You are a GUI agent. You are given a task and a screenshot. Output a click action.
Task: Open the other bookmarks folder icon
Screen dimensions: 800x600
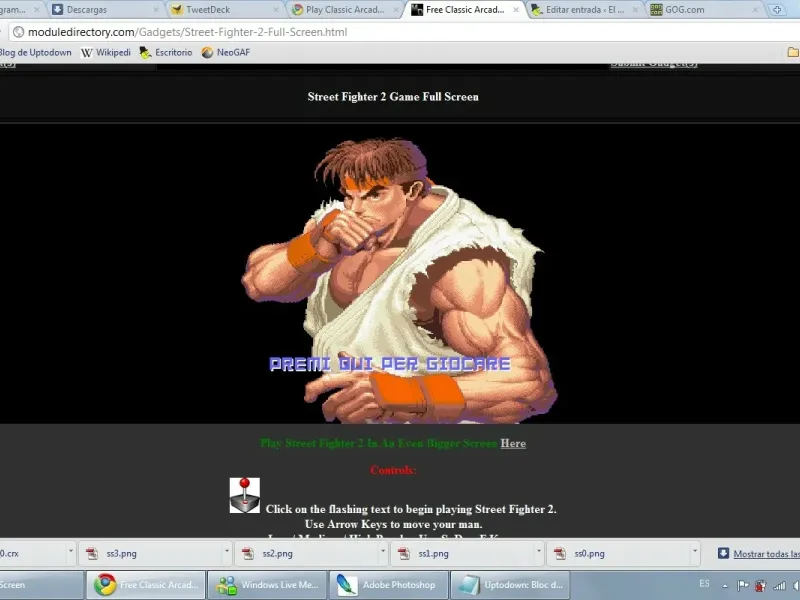[x=793, y=52]
